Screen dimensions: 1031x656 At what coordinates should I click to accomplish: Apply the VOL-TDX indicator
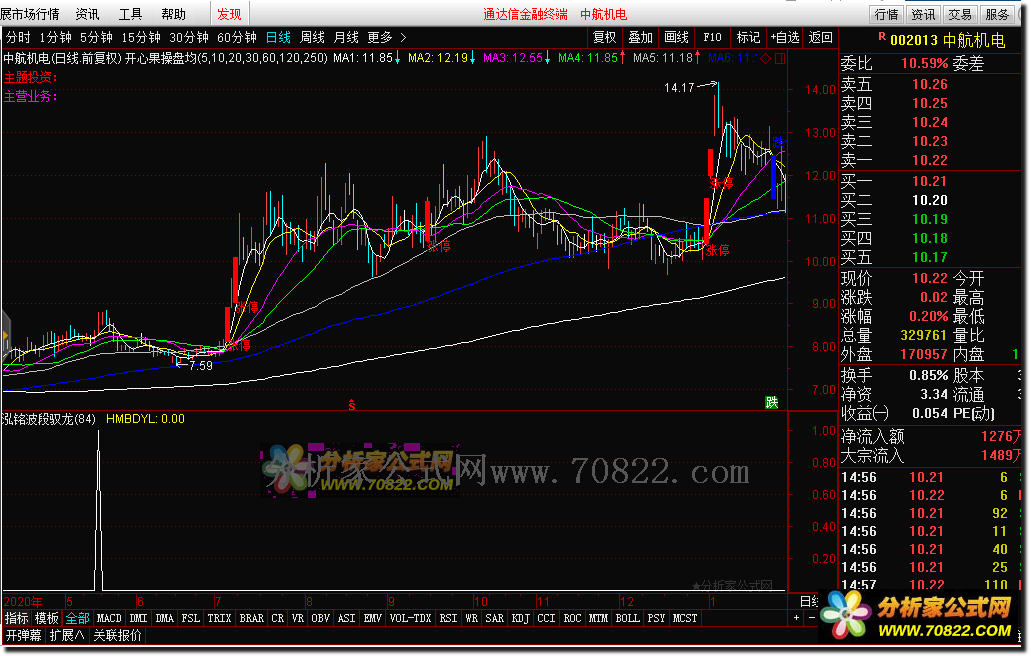click(410, 618)
